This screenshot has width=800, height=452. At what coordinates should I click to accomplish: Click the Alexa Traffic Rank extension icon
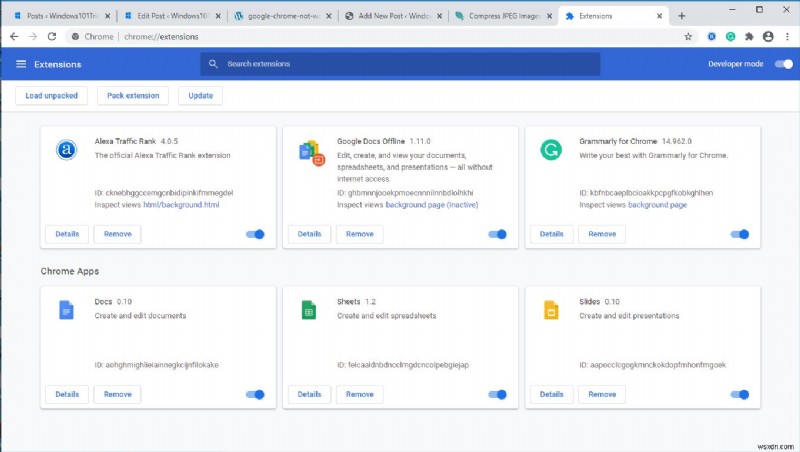coord(66,151)
